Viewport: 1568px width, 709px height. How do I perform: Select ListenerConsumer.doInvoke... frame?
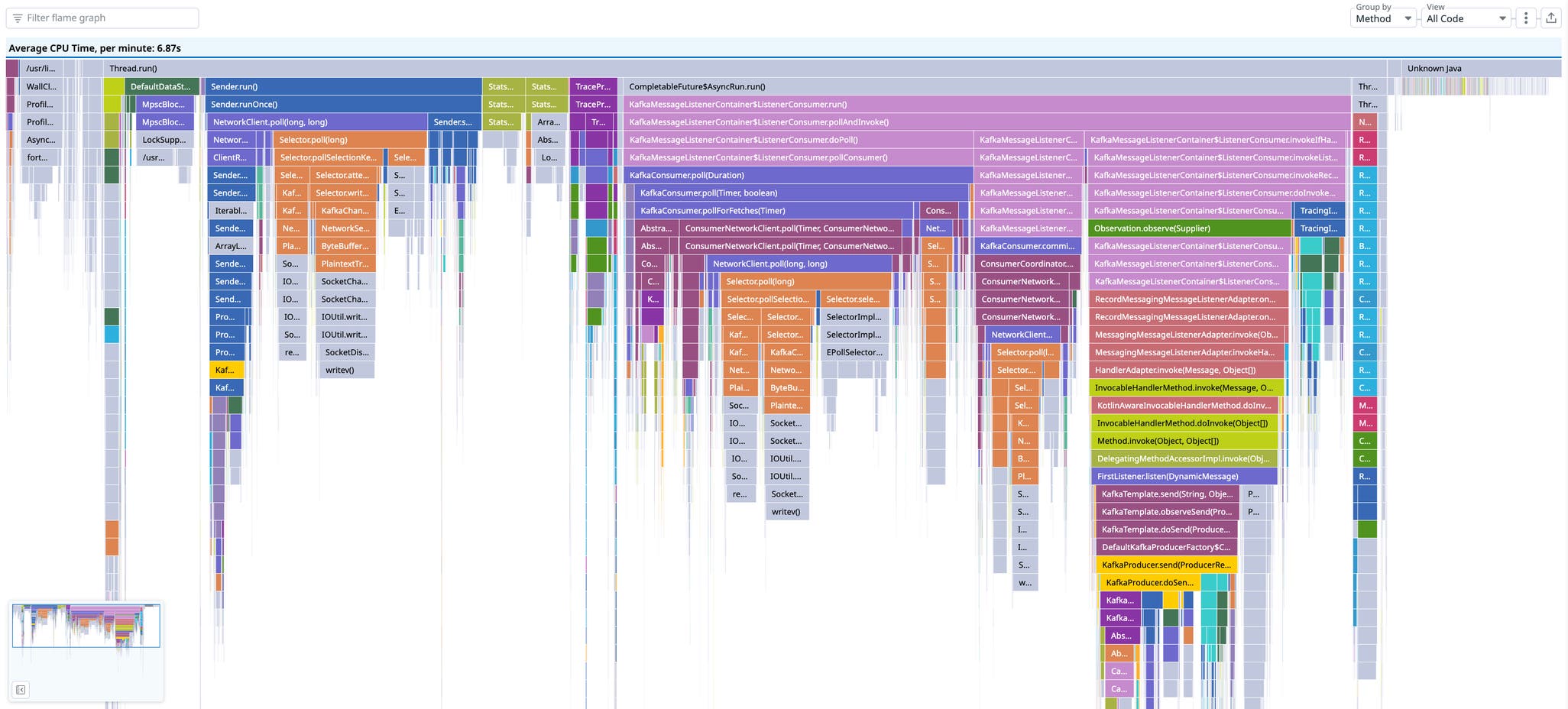[x=1217, y=193]
